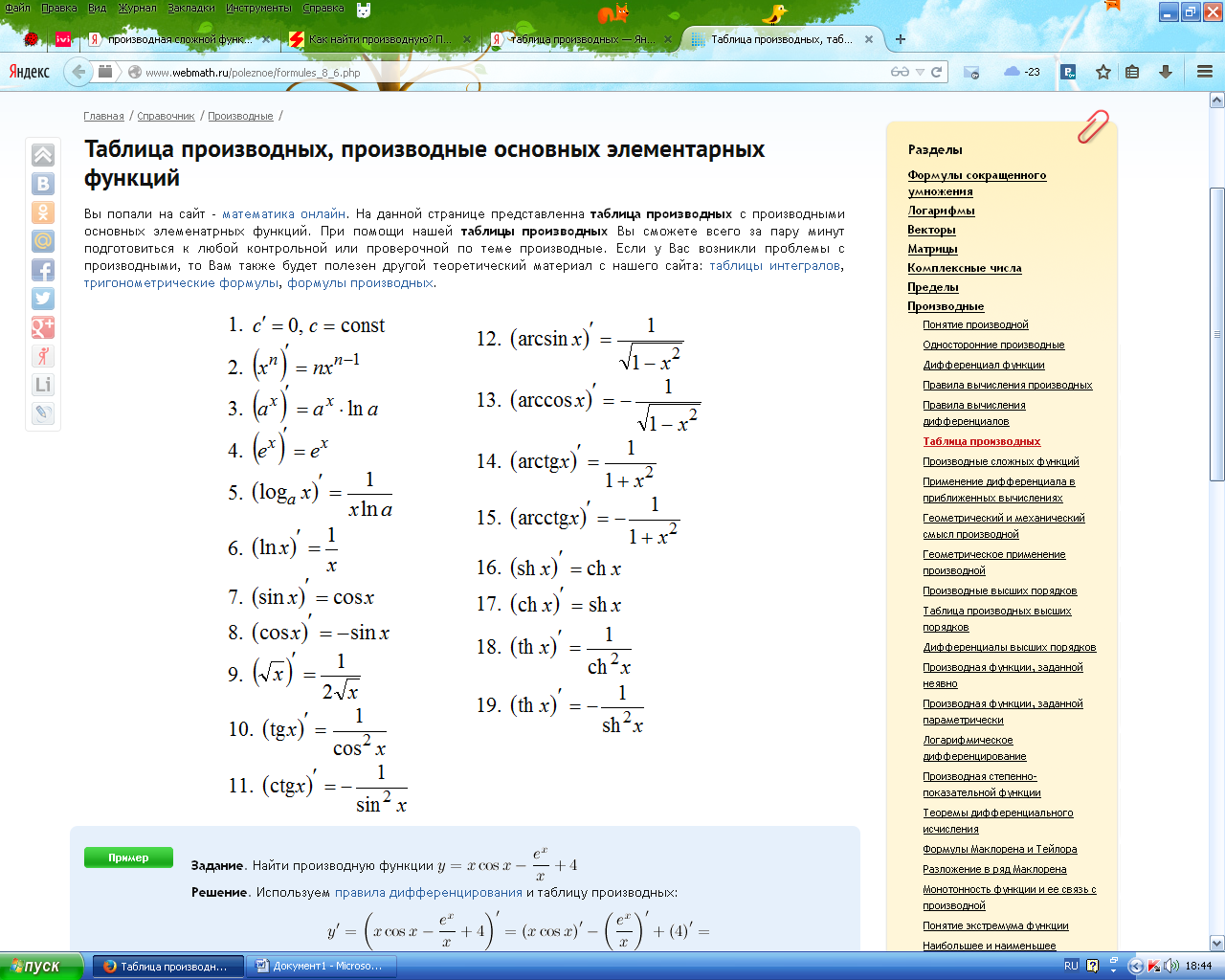The image size is (1225, 980).
Task: Open the Инструменты menu
Action: (x=258, y=8)
